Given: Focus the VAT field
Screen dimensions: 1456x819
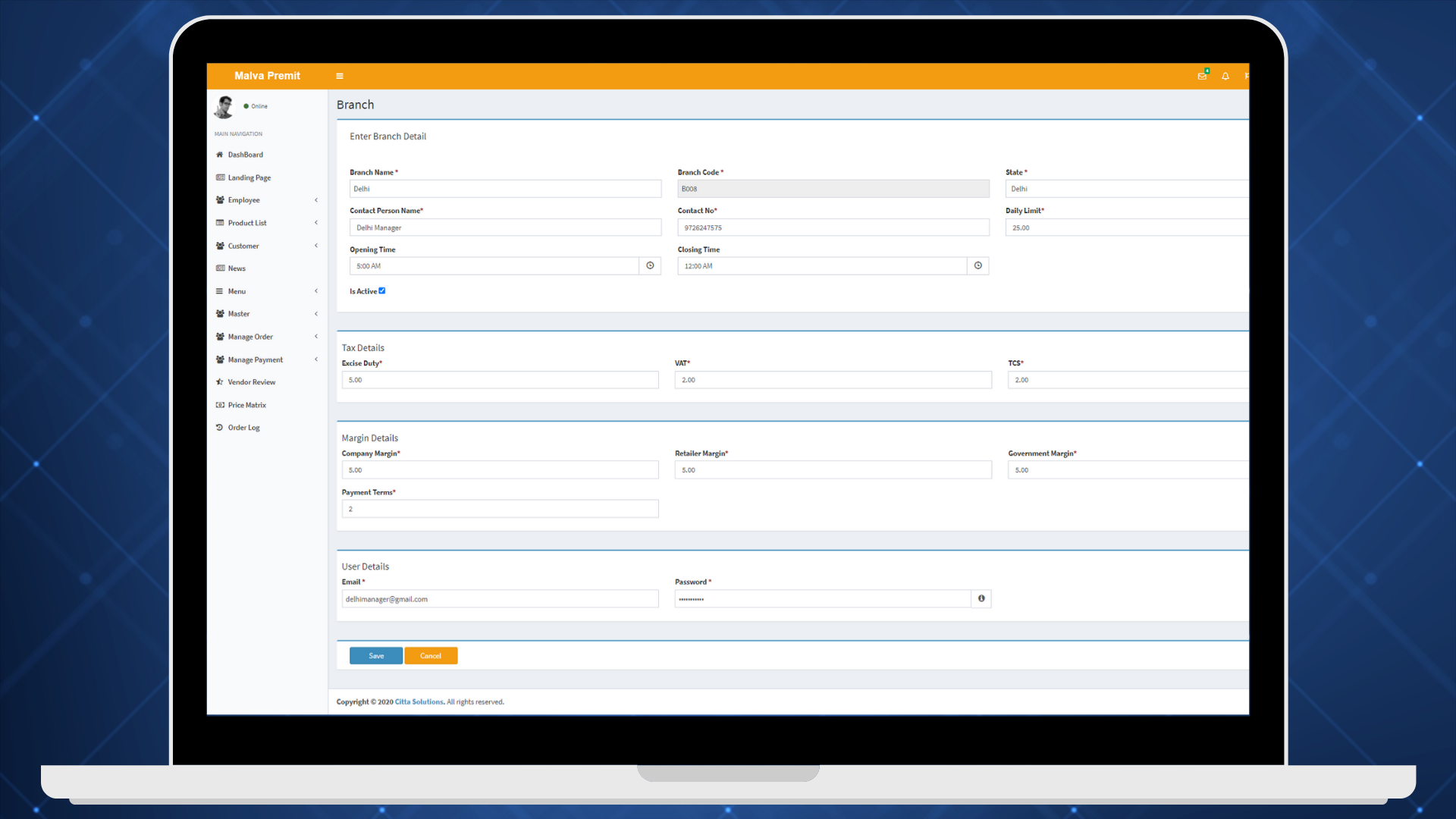Looking at the screenshot, I should click(833, 380).
